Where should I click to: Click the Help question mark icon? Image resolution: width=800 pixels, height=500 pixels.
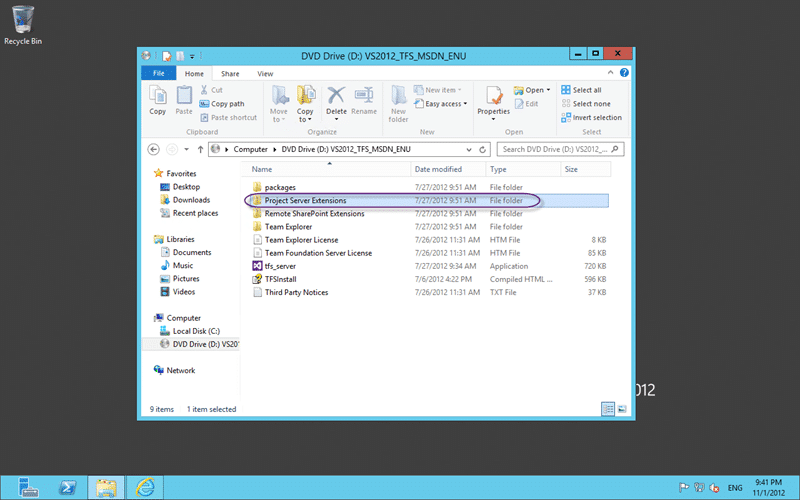[x=624, y=73]
